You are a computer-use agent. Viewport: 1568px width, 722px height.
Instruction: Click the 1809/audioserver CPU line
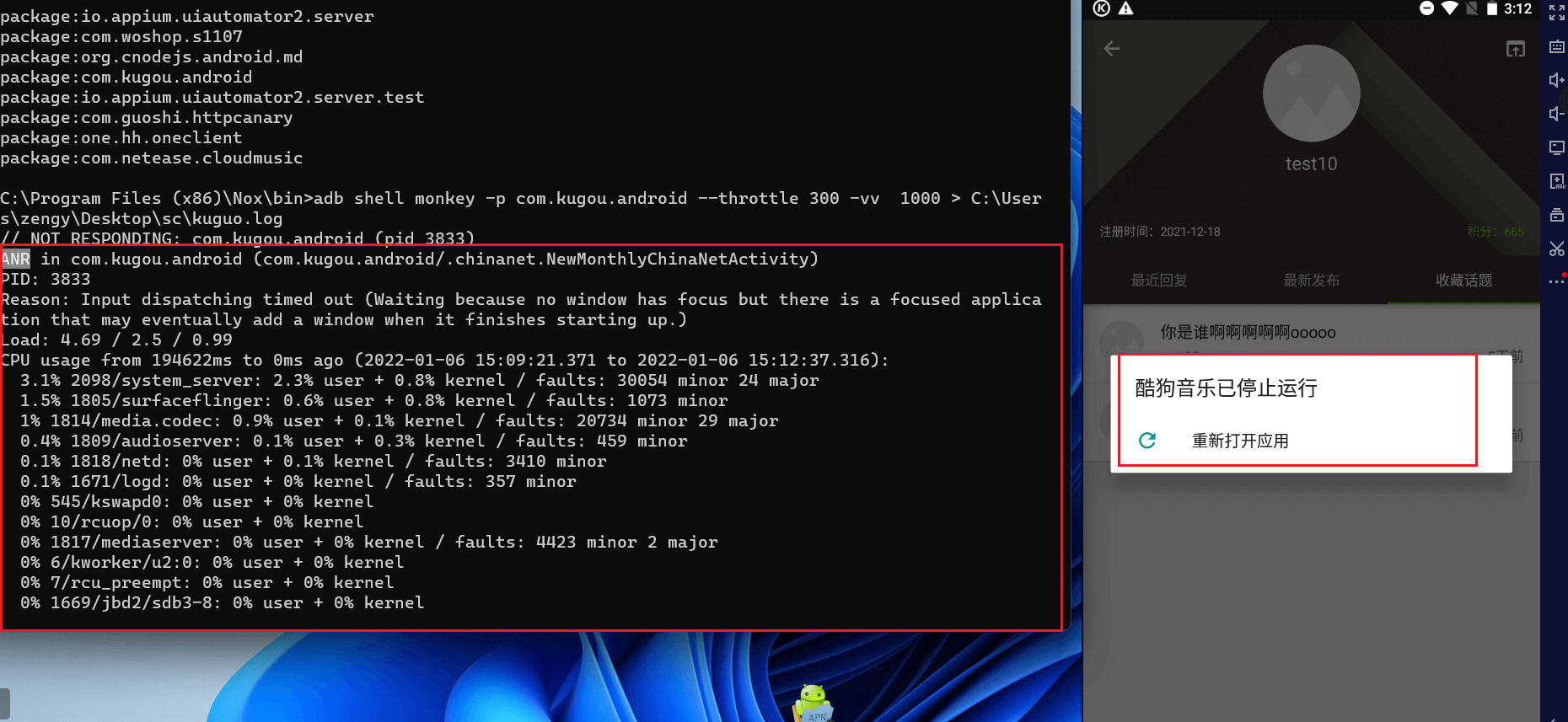pos(354,441)
